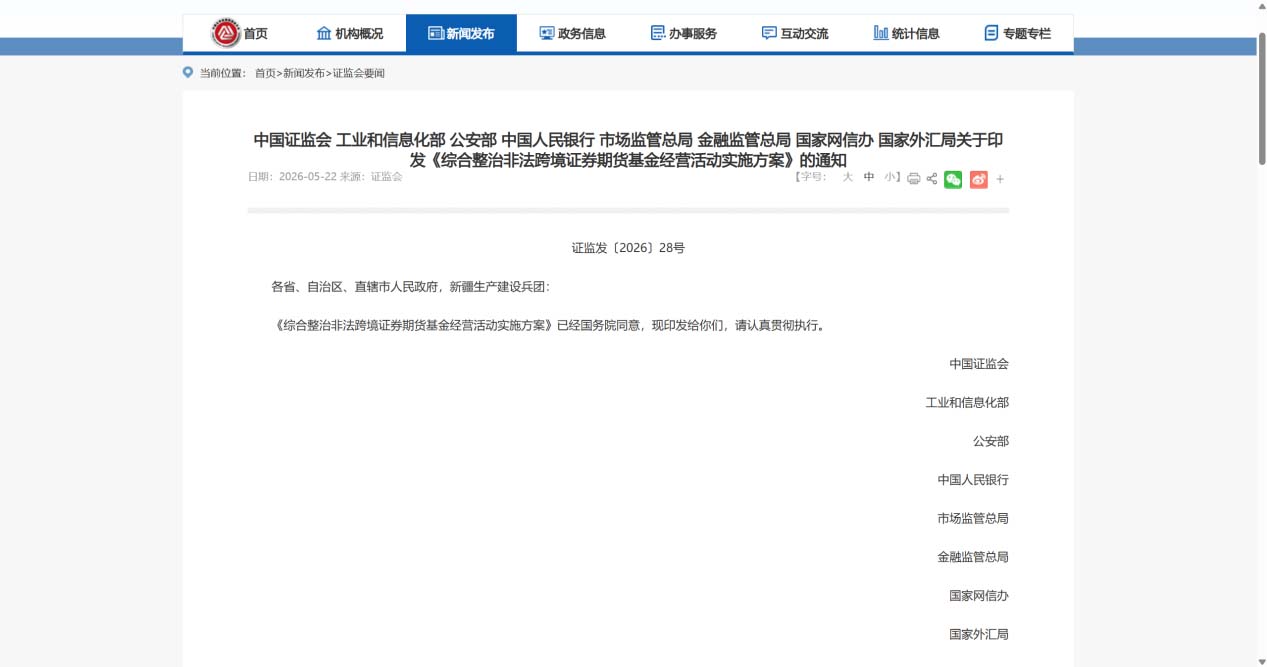Click the share icon
Image resolution: width=1267 pixels, height=667 pixels.
tap(932, 179)
